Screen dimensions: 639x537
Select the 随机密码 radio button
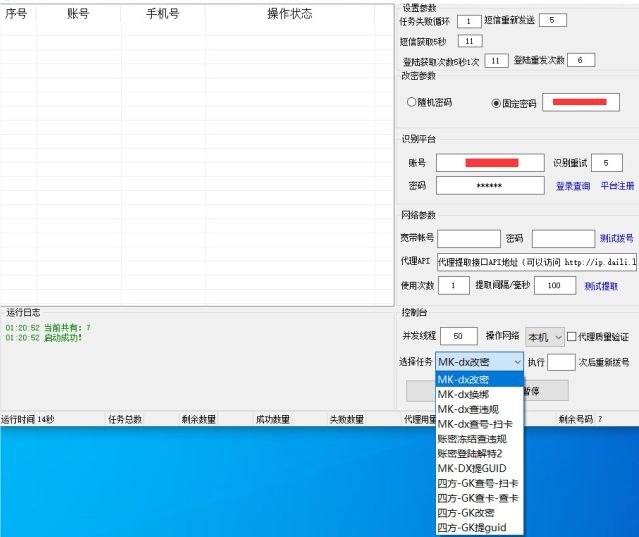click(411, 102)
